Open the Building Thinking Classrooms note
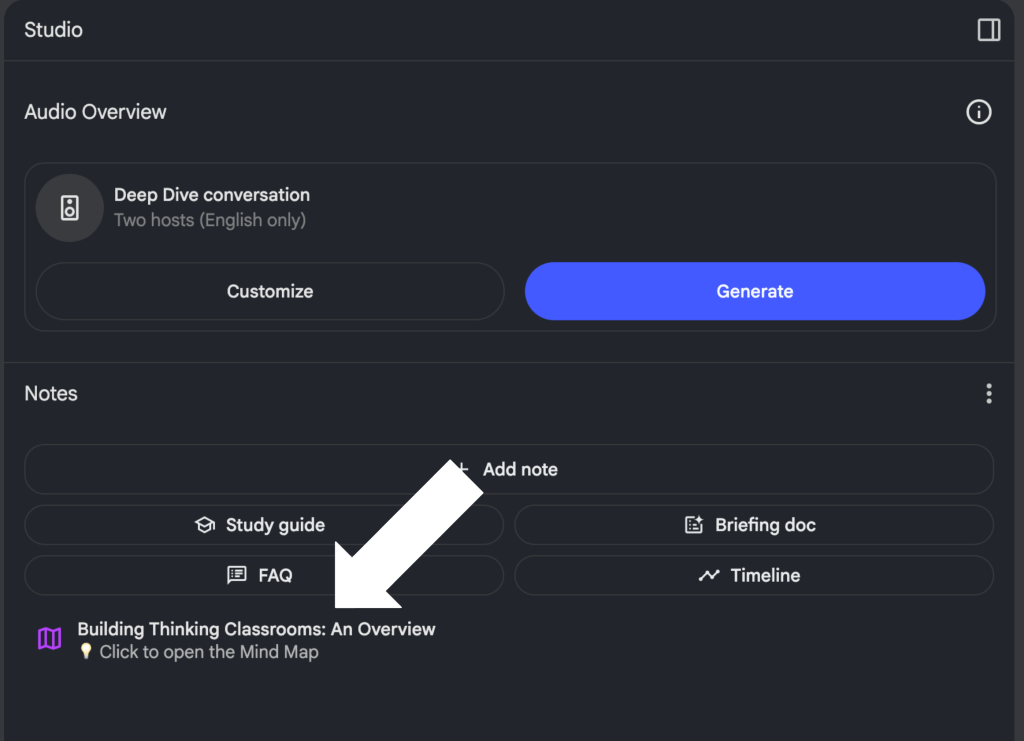Screen dimensions: 1024x741 pos(256,629)
